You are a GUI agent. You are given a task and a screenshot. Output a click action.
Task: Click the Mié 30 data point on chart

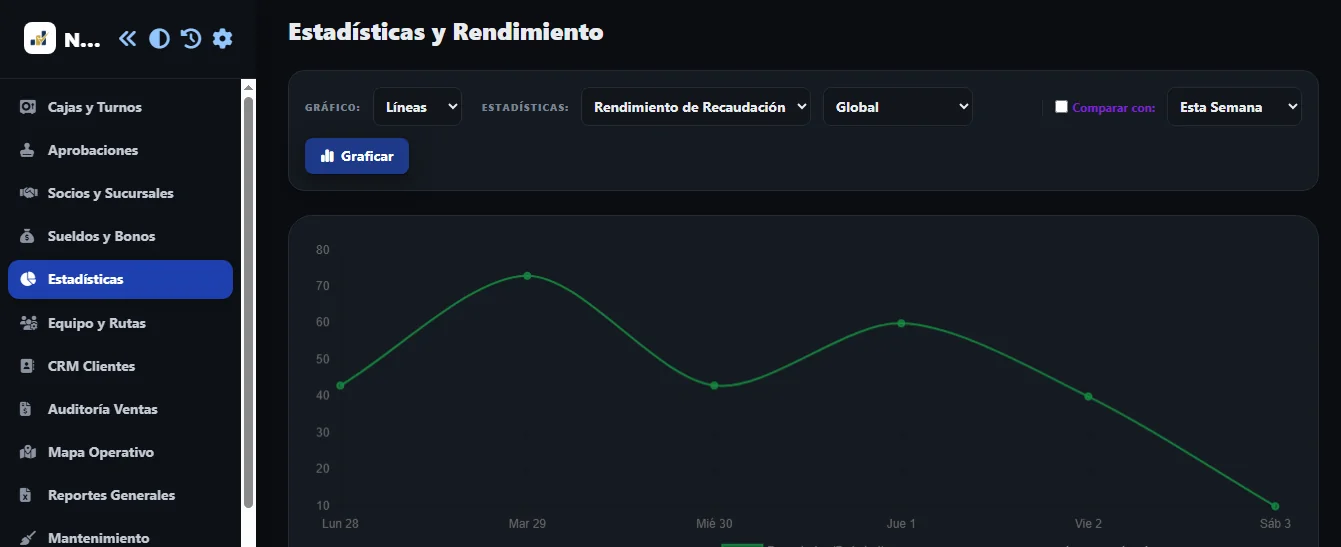click(x=714, y=386)
